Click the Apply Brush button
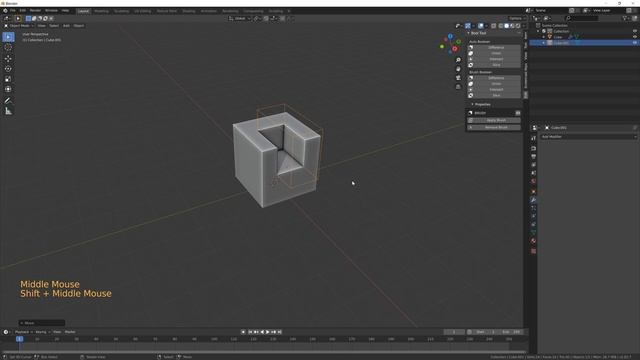Screen dimensions: 640x360 494,120
